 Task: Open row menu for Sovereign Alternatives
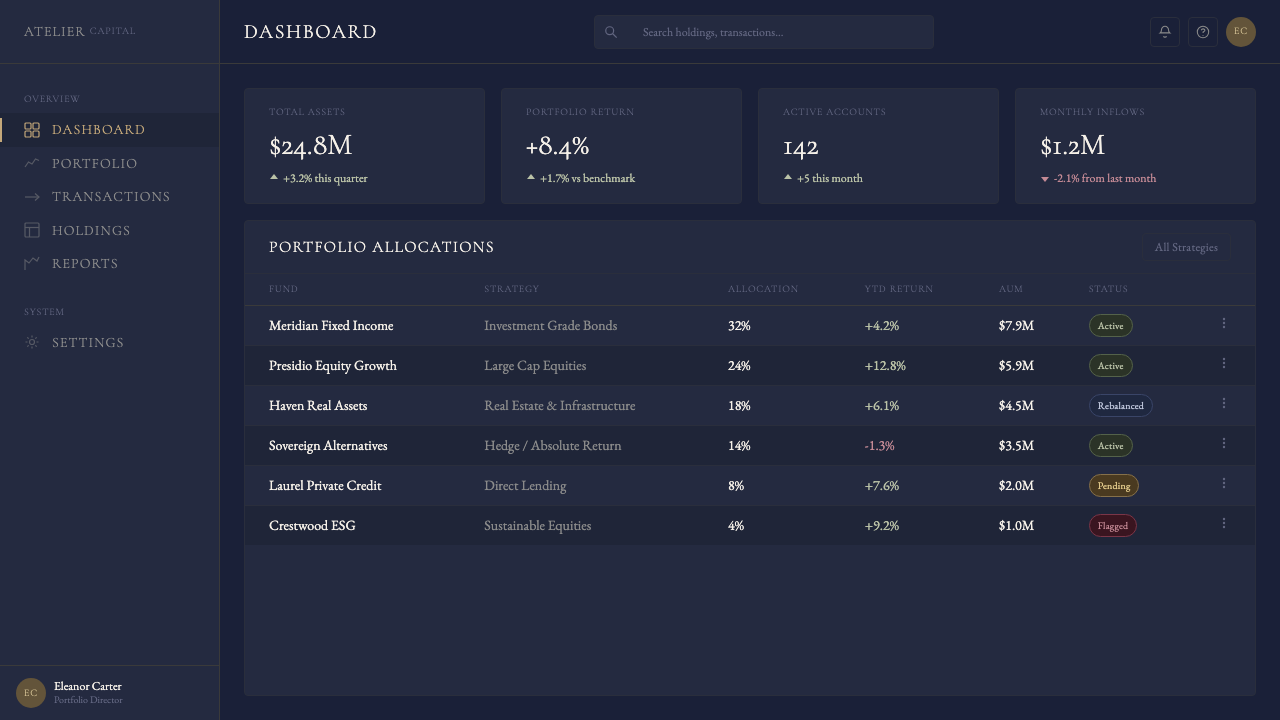click(x=1224, y=443)
